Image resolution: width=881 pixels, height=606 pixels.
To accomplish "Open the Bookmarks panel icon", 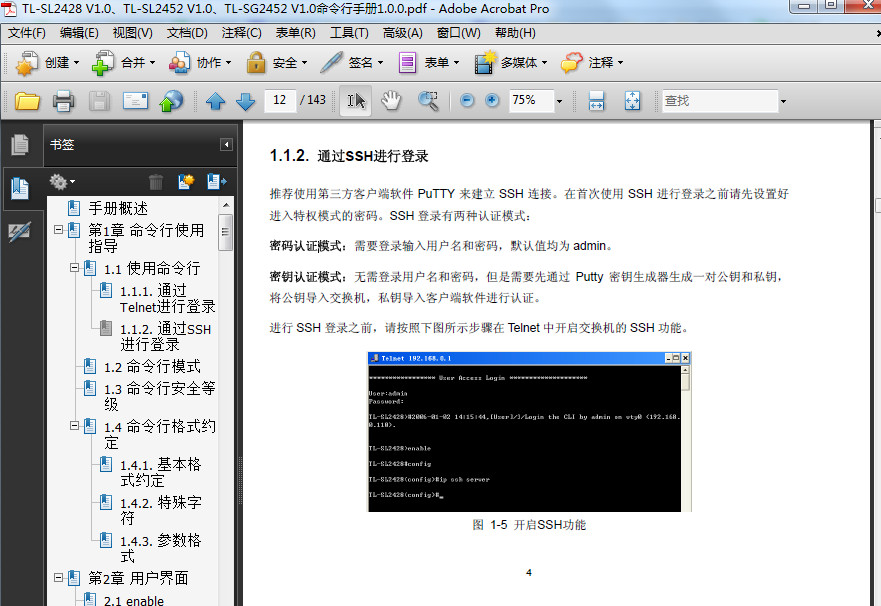I will 20,189.
